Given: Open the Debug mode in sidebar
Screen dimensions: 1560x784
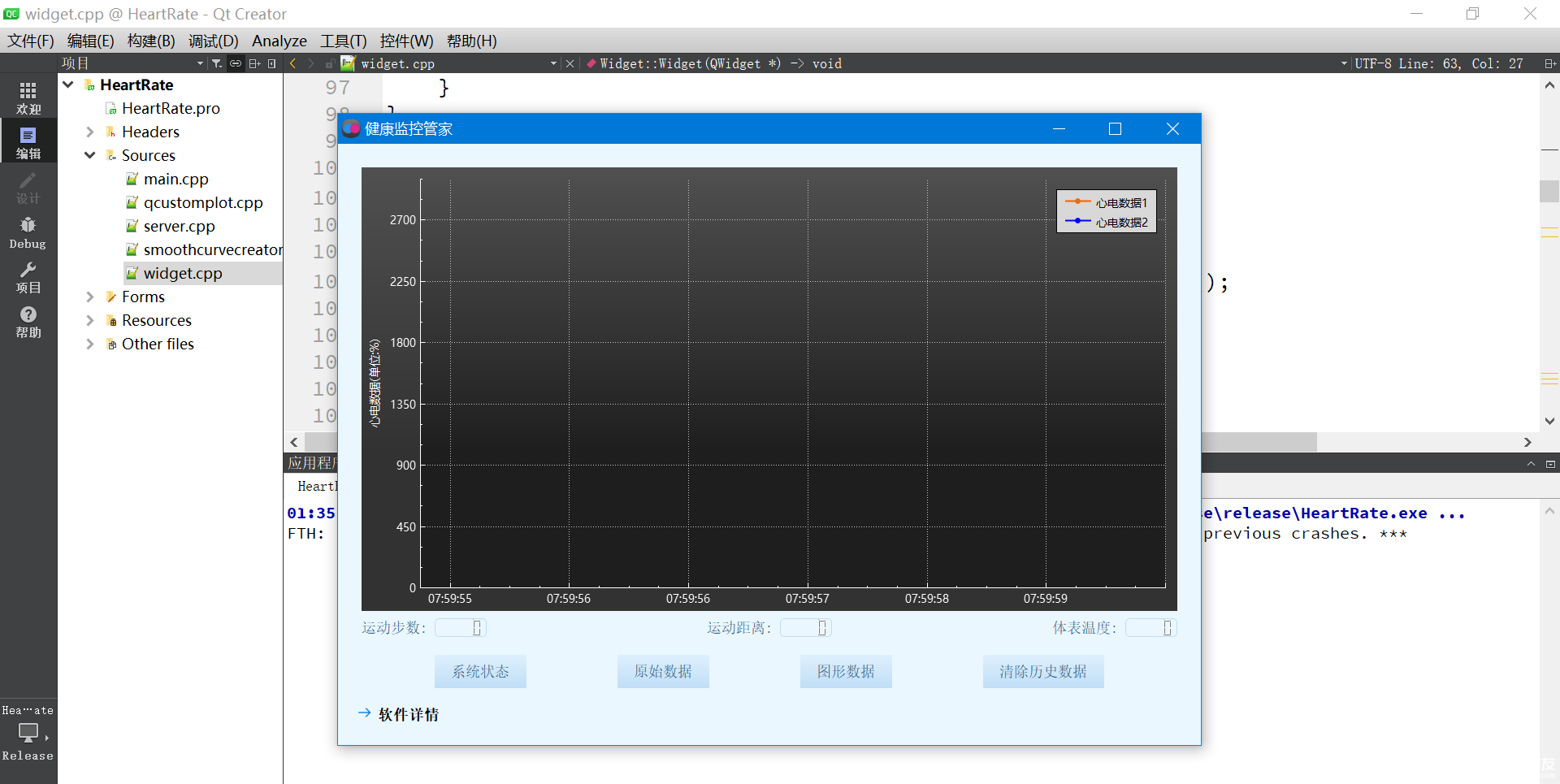Looking at the screenshot, I should pyautogui.click(x=28, y=232).
